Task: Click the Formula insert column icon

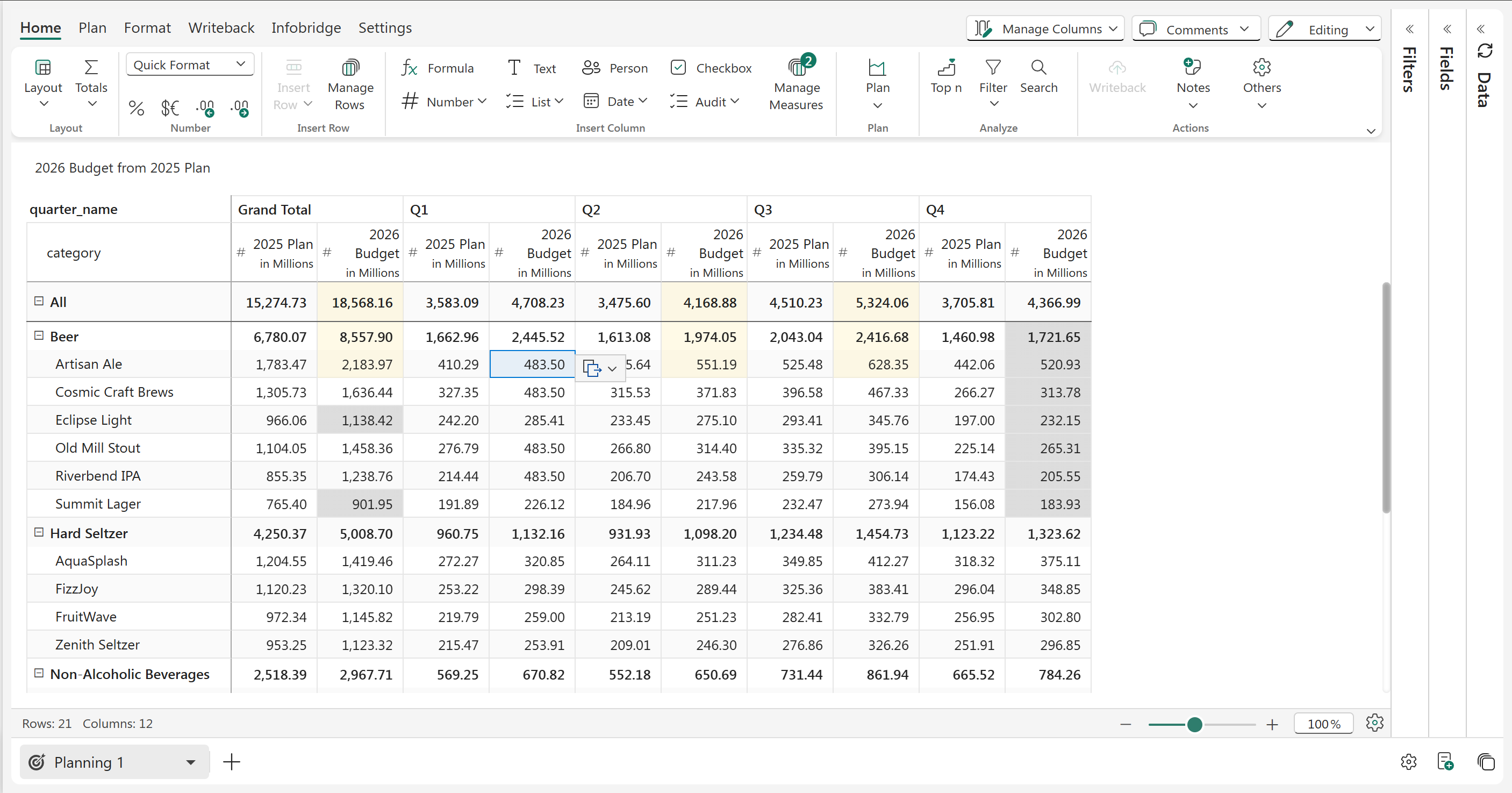Action: pyautogui.click(x=409, y=68)
